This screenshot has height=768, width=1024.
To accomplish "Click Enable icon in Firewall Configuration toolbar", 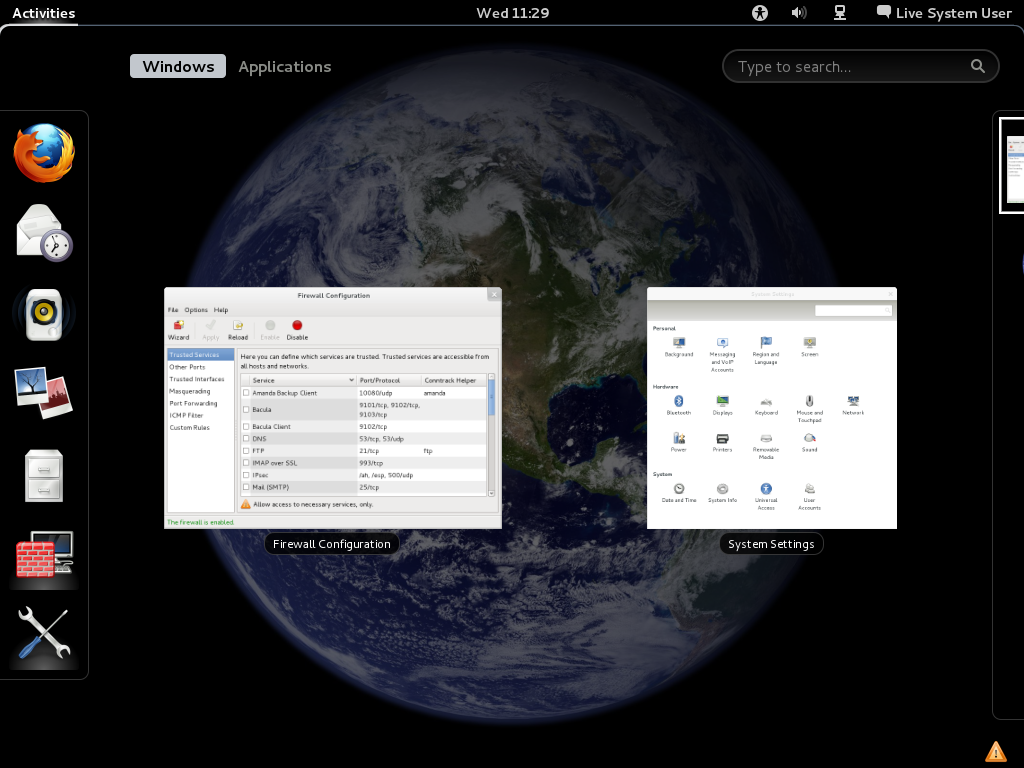I will click(270, 330).
